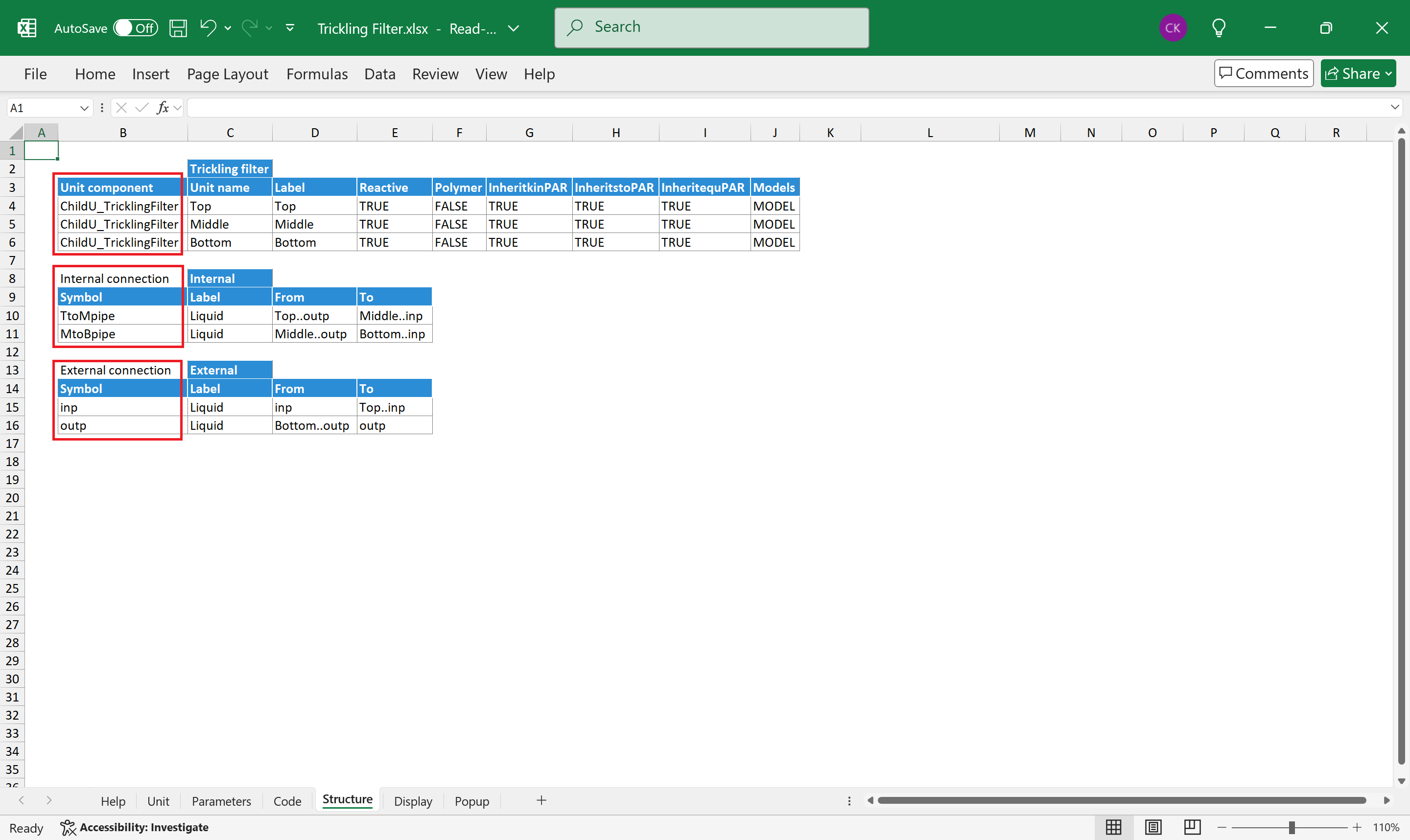Screen dimensions: 1410x840
Task: Click the next sheet arrow
Action: (48, 800)
